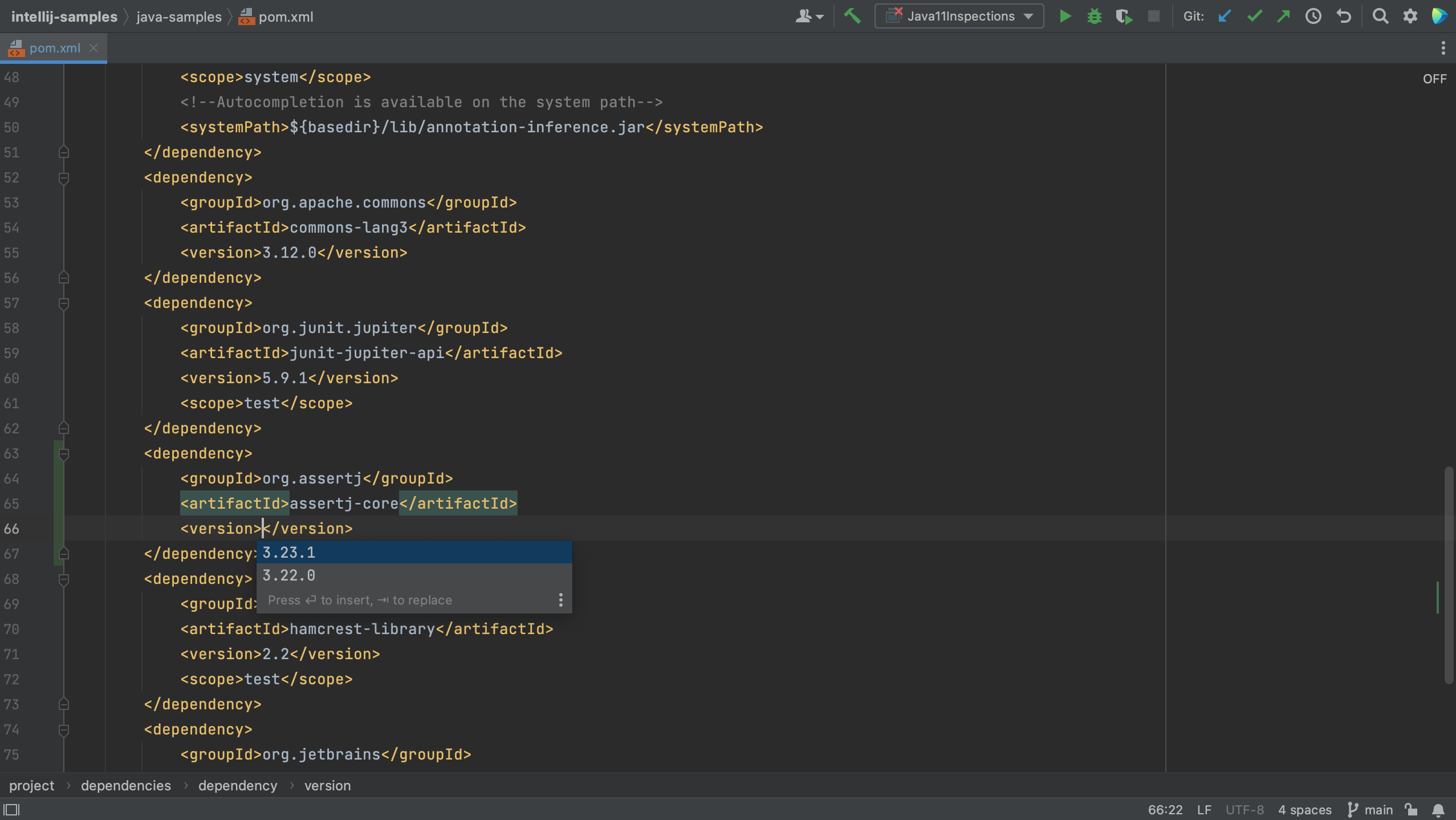Toggle the lock icon in status bar
The width and height of the screenshot is (1456, 820).
pyautogui.click(x=1411, y=809)
